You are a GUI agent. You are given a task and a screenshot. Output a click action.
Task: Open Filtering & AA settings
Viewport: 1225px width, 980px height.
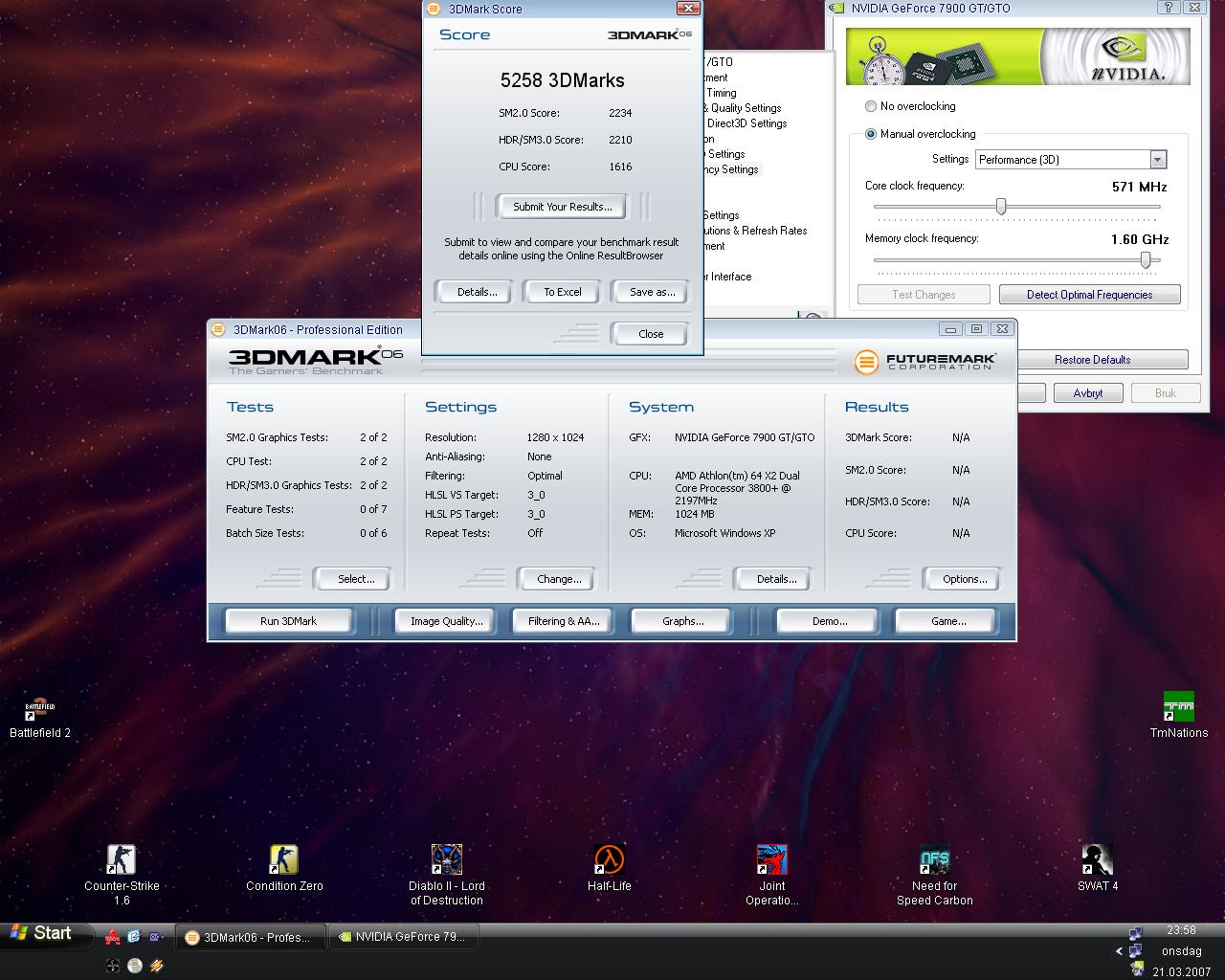[x=564, y=621]
